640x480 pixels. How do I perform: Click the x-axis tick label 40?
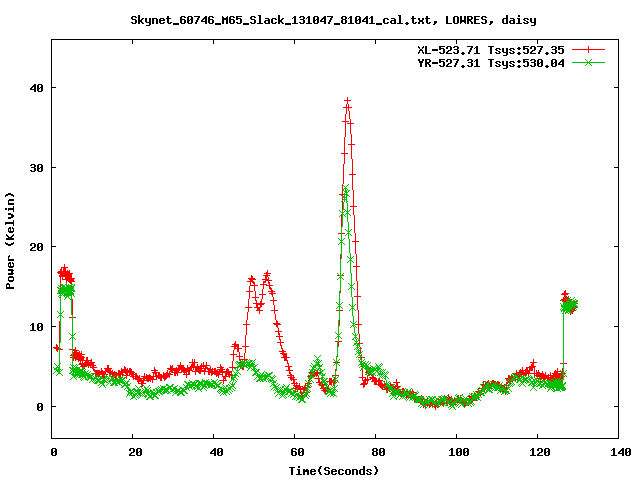click(216, 452)
